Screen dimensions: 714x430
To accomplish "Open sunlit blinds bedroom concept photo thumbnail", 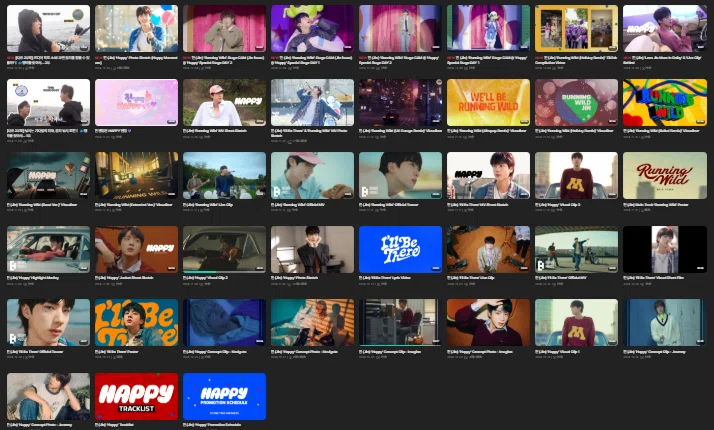I will pyautogui.click(x=312, y=322).
